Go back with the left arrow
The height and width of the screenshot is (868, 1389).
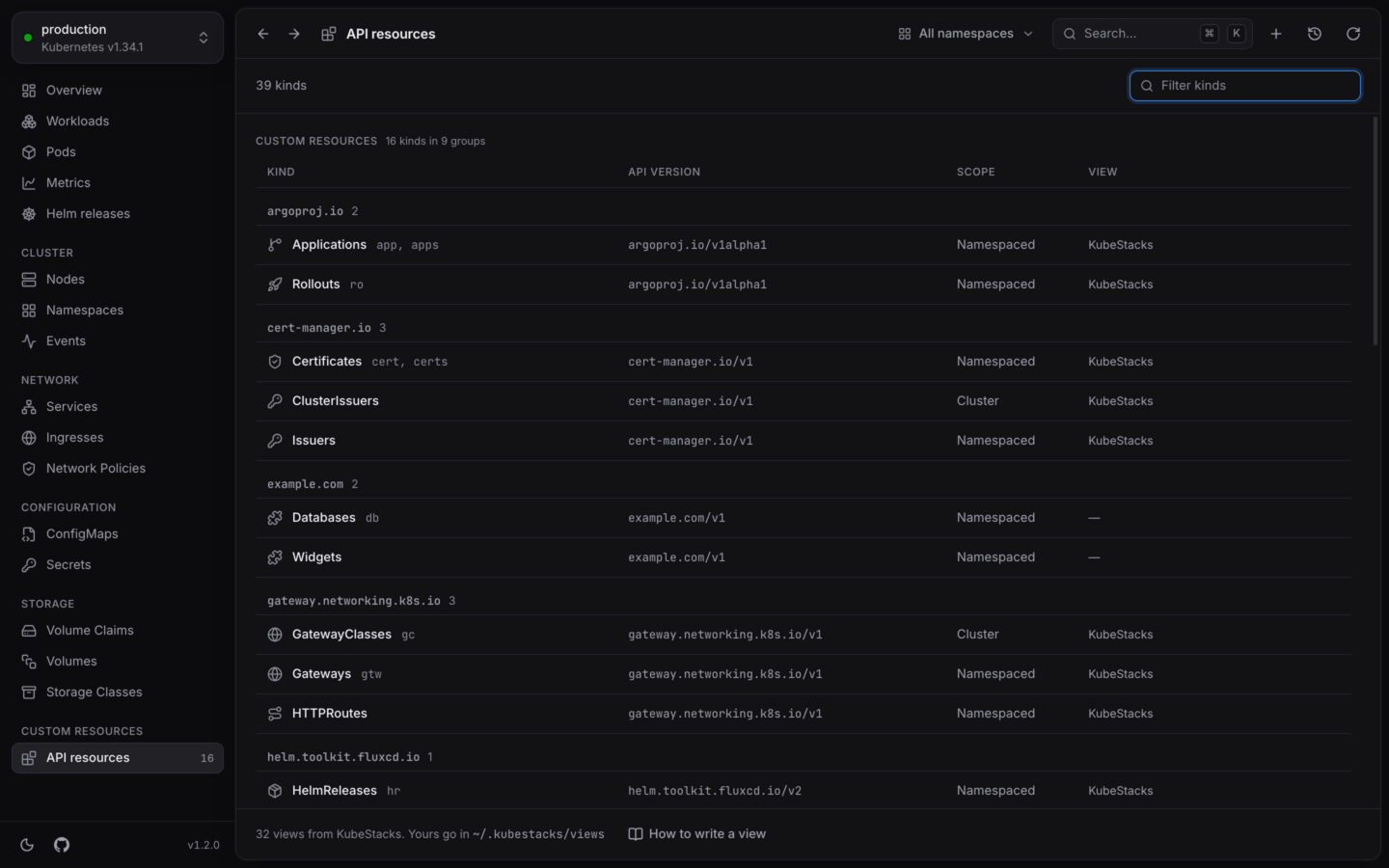click(263, 34)
